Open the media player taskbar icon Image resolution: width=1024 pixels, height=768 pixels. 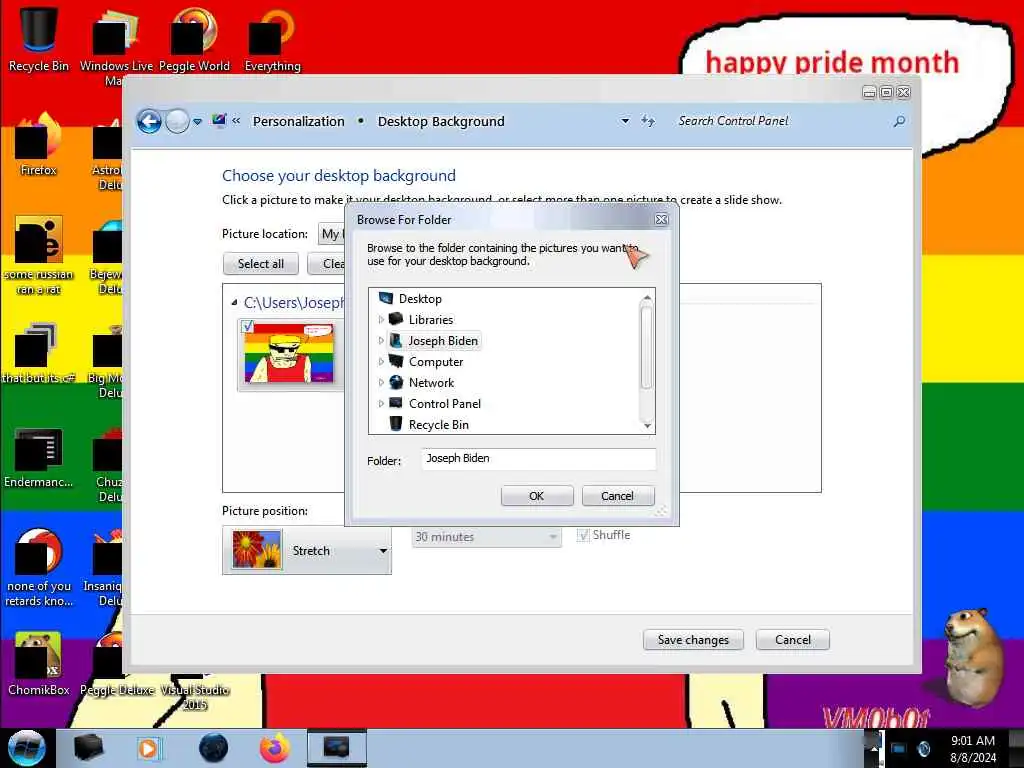(148, 748)
